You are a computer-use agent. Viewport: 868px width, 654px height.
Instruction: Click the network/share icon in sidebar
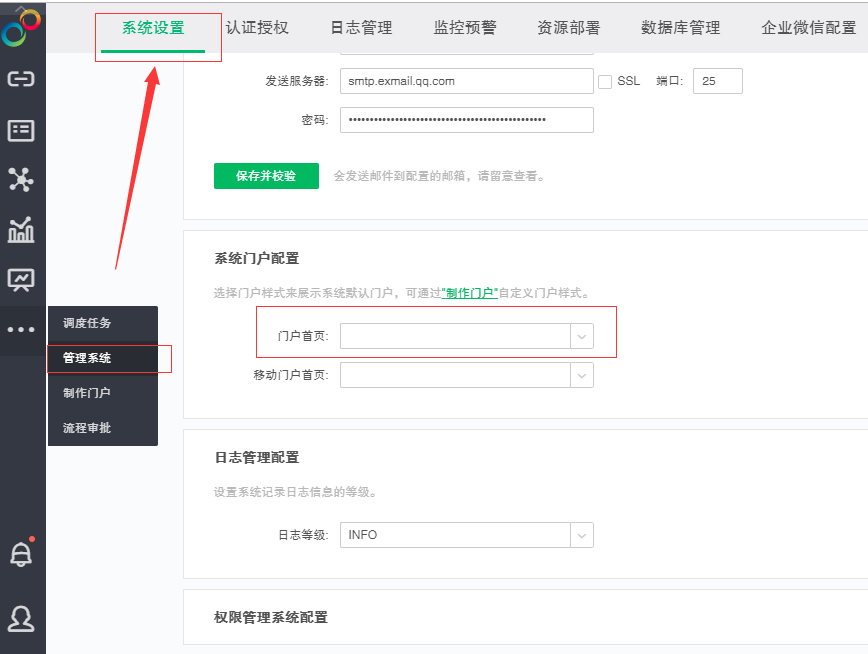22,180
